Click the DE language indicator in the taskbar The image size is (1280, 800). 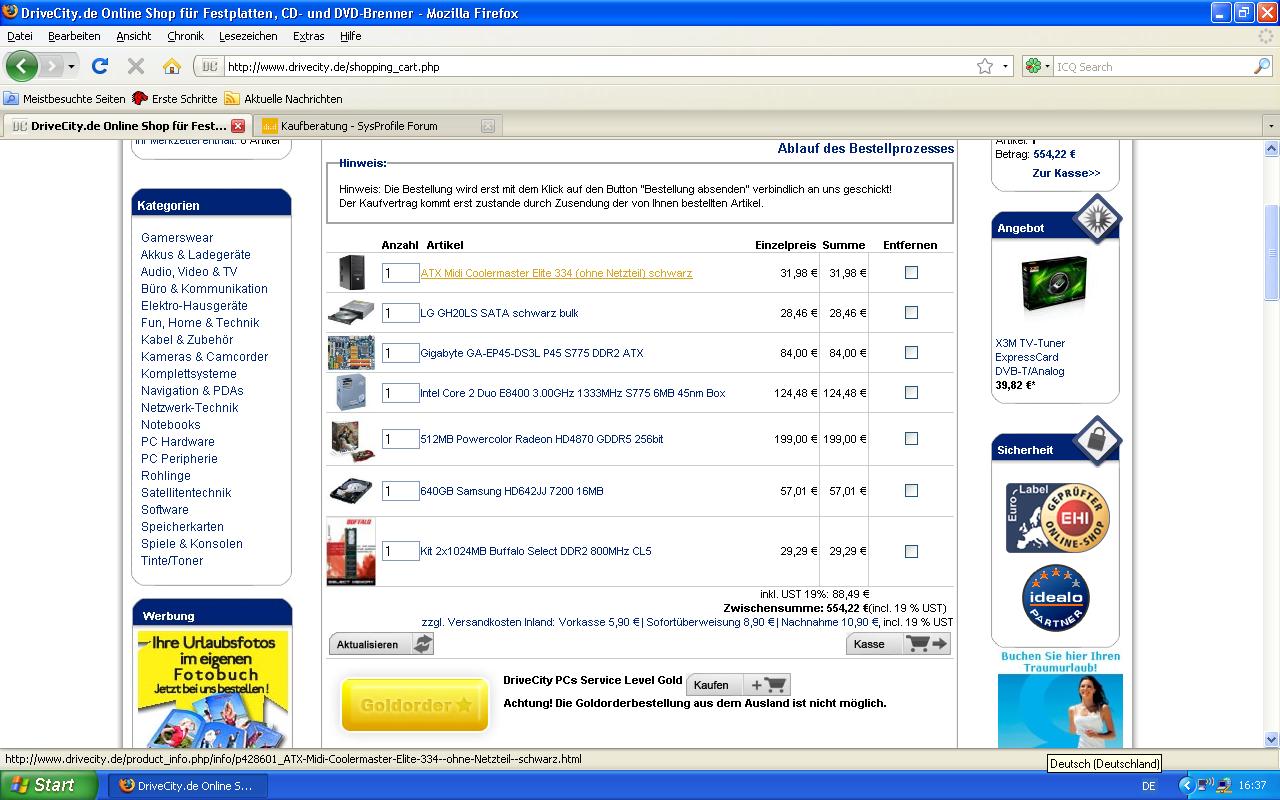[1148, 786]
